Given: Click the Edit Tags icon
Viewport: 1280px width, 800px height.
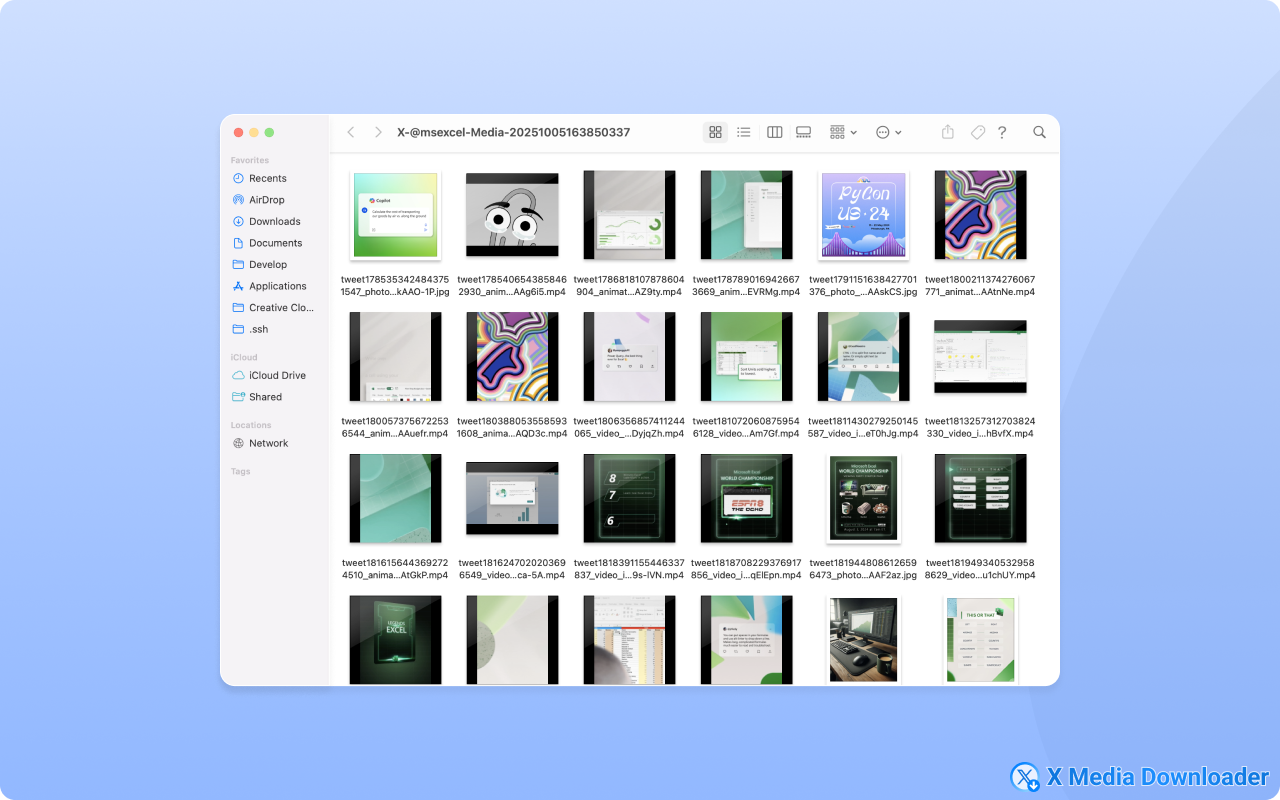Looking at the screenshot, I should pyautogui.click(x=977, y=131).
